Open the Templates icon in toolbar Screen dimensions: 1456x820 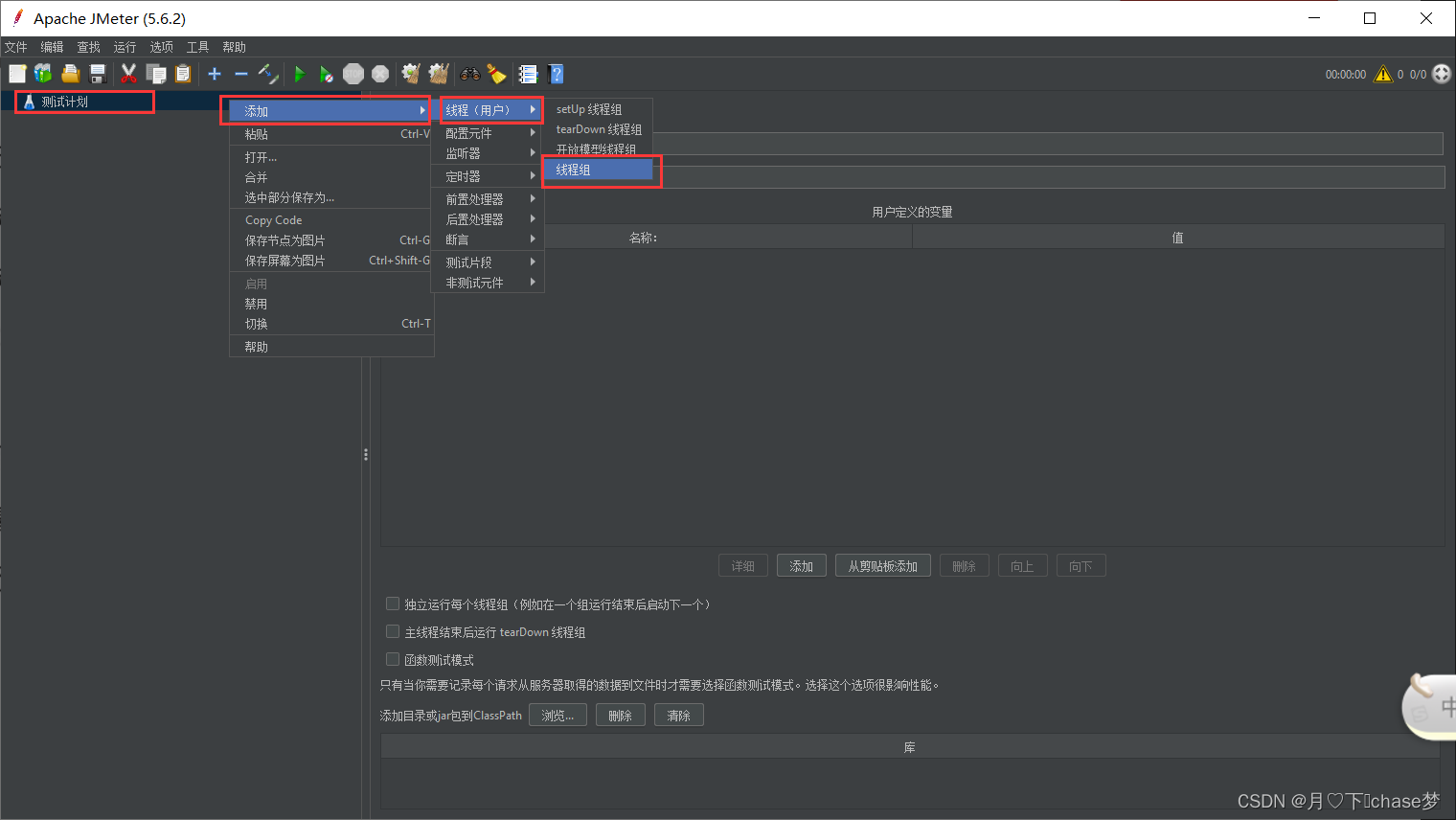click(x=43, y=74)
